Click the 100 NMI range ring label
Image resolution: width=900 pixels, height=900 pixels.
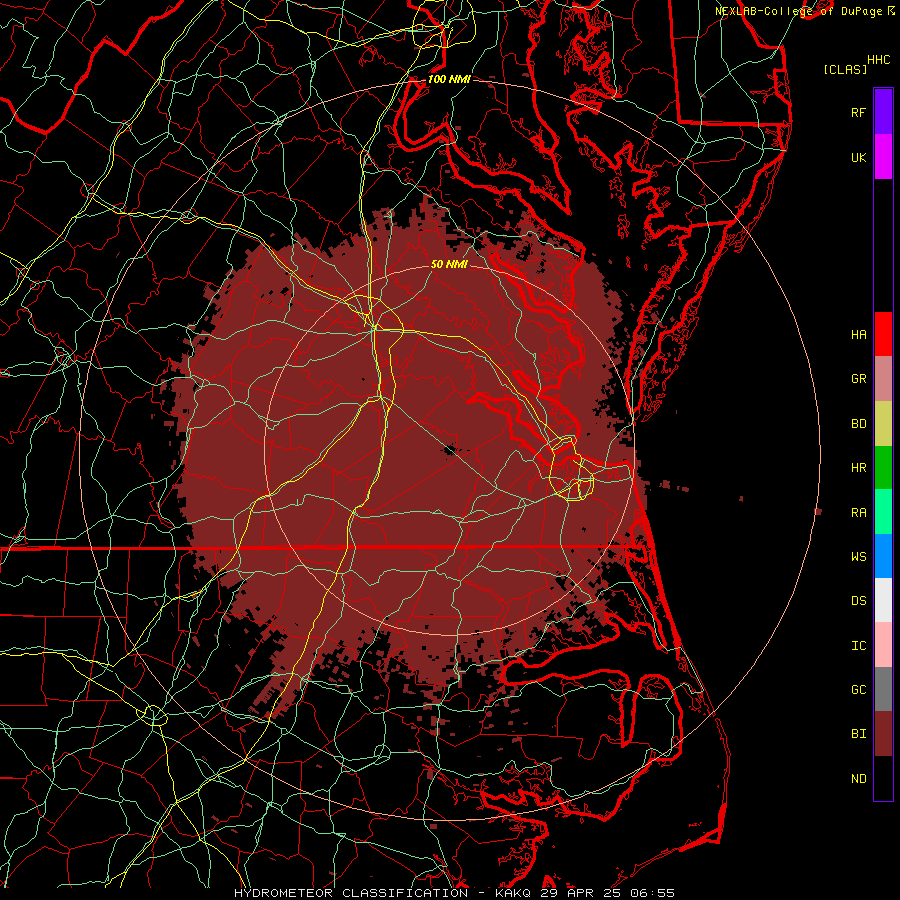tap(449, 79)
